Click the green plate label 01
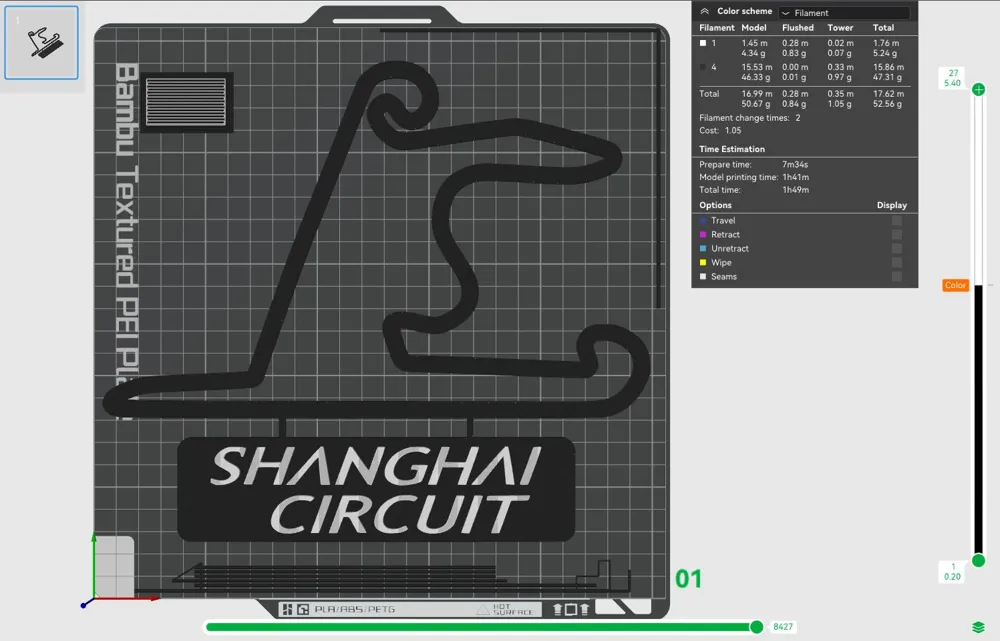This screenshot has height=641, width=1000. pyautogui.click(x=686, y=577)
